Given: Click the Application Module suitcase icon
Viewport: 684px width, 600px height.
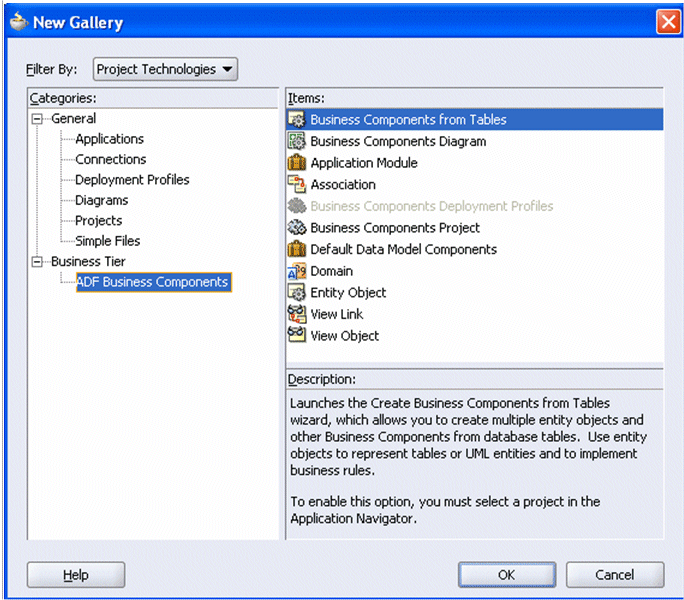Looking at the screenshot, I should tap(297, 162).
